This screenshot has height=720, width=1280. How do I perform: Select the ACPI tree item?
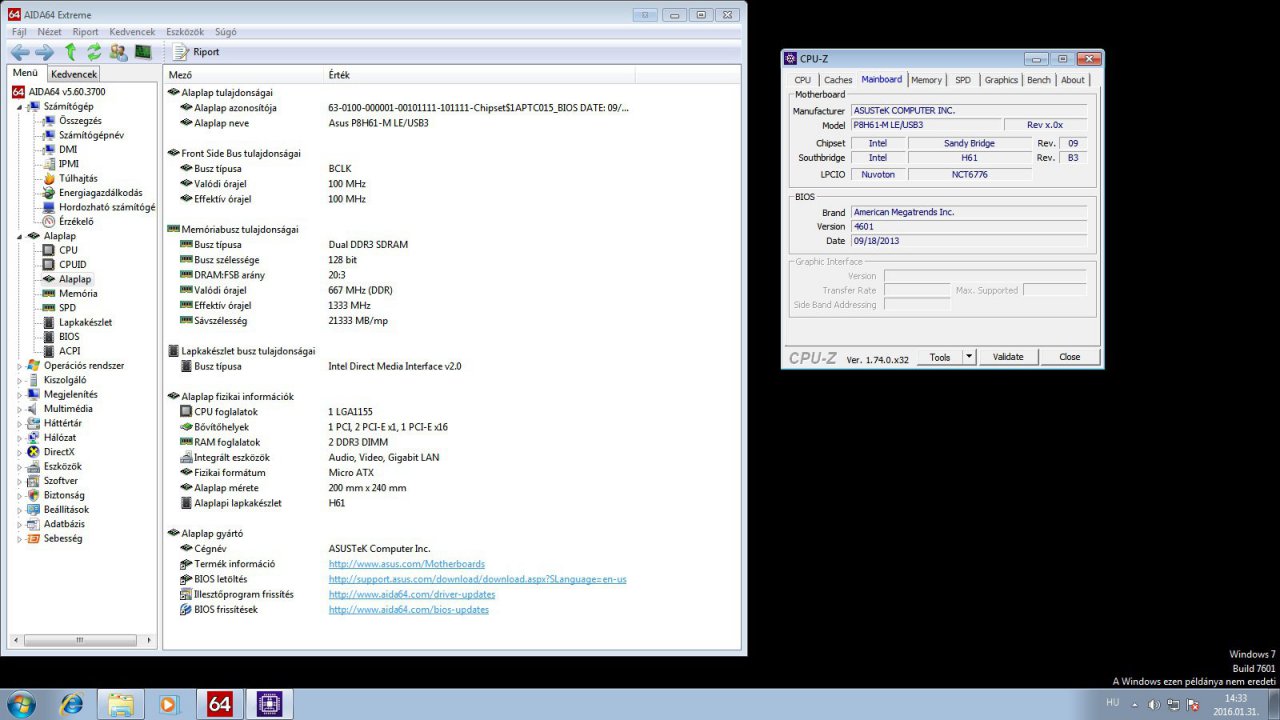[69, 351]
